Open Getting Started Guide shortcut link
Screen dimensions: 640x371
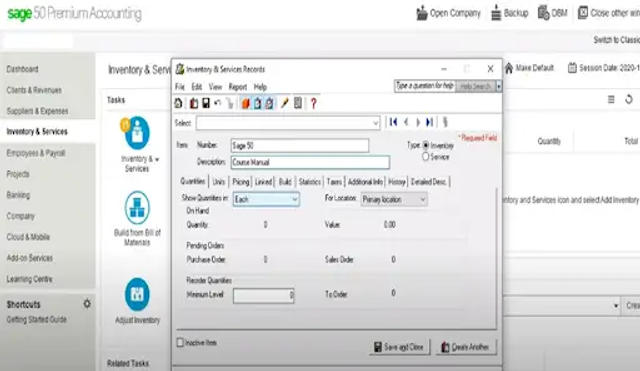[36, 319]
